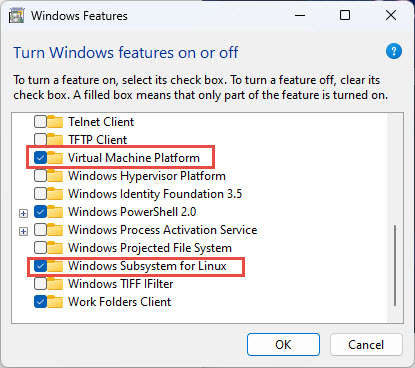Screen dimensions: 415x368
Task: Dismiss the dialog with the Cancel button
Action: pyautogui.click(x=366, y=344)
